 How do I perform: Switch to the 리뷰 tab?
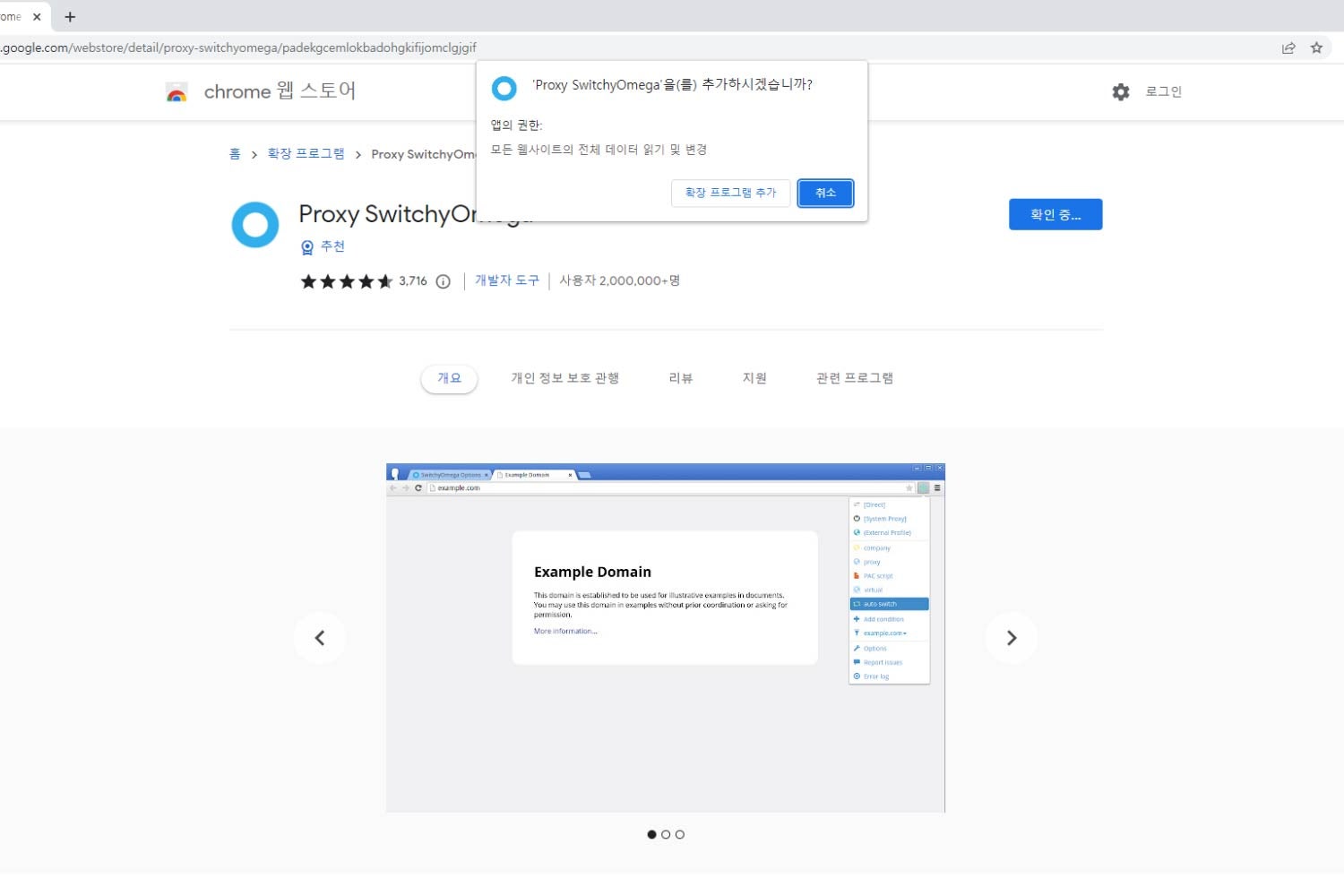(x=680, y=378)
